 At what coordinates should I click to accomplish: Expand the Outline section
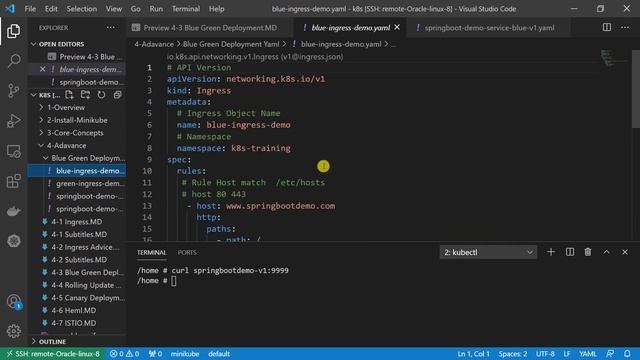click(52, 342)
